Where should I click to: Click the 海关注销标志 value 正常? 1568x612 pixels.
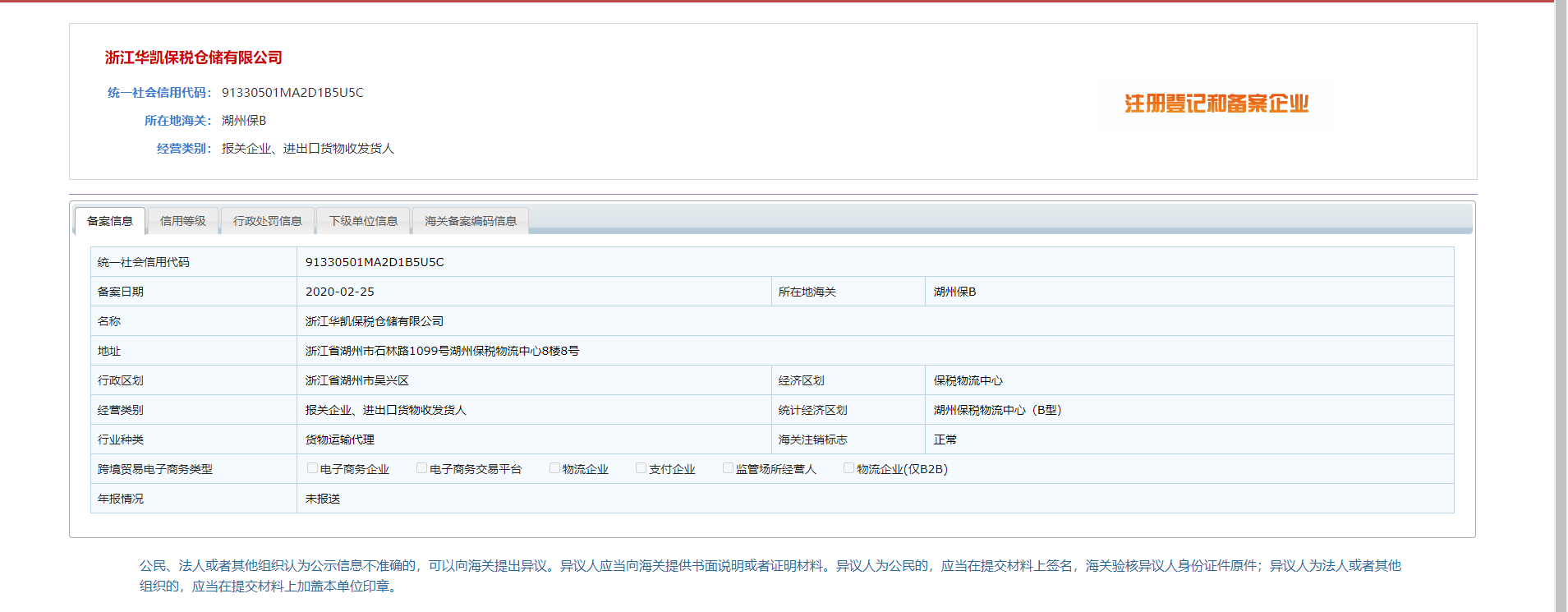[945, 439]
